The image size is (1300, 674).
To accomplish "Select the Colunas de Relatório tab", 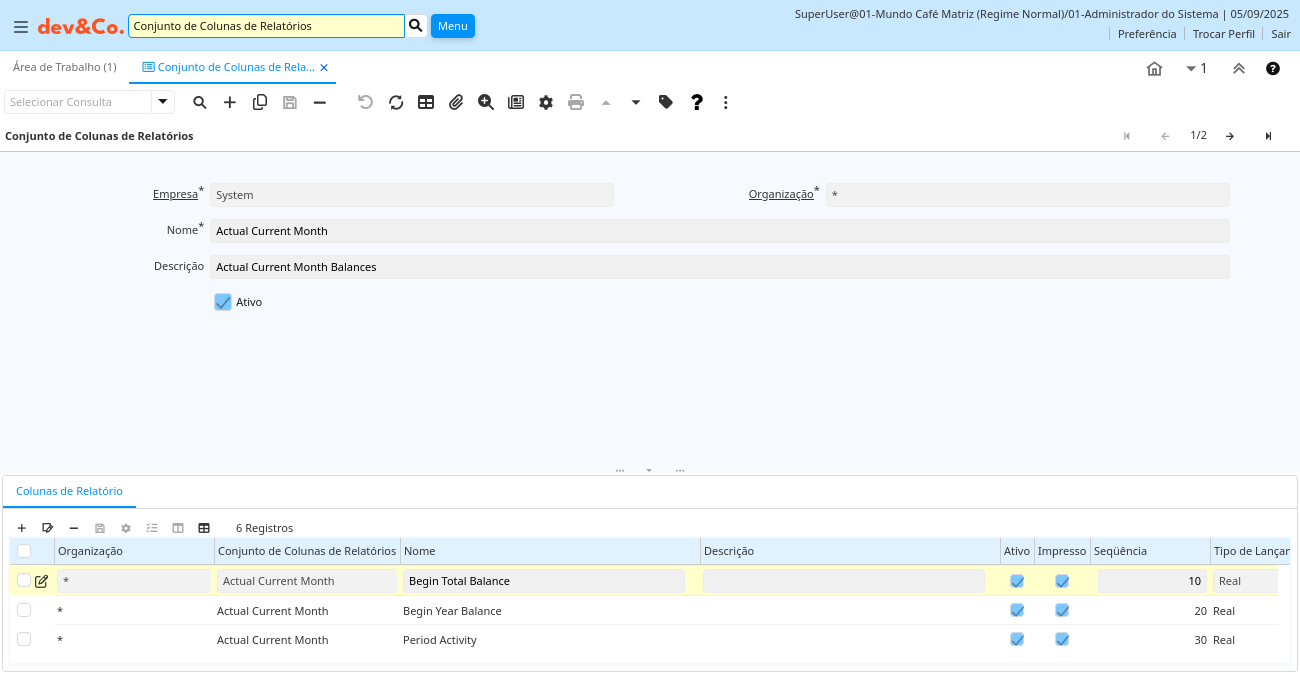I will 69,491.
